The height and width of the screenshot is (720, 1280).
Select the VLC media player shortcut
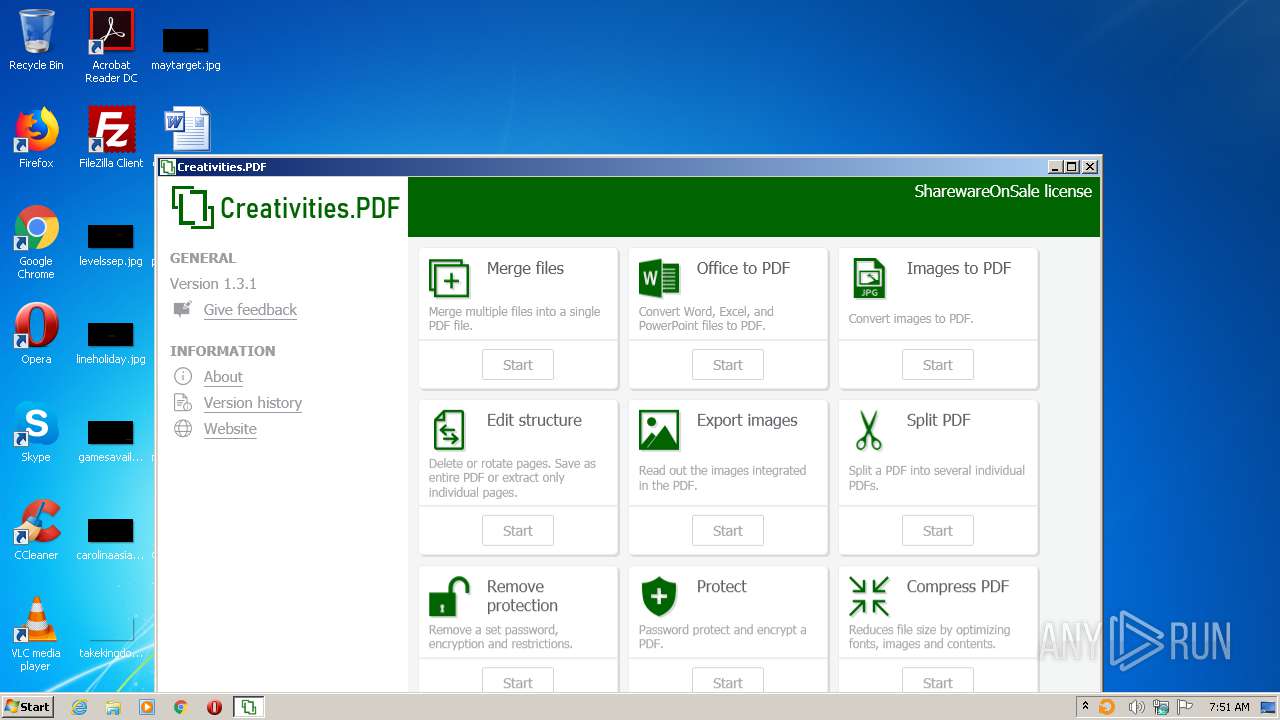click(x=36, y=635)
